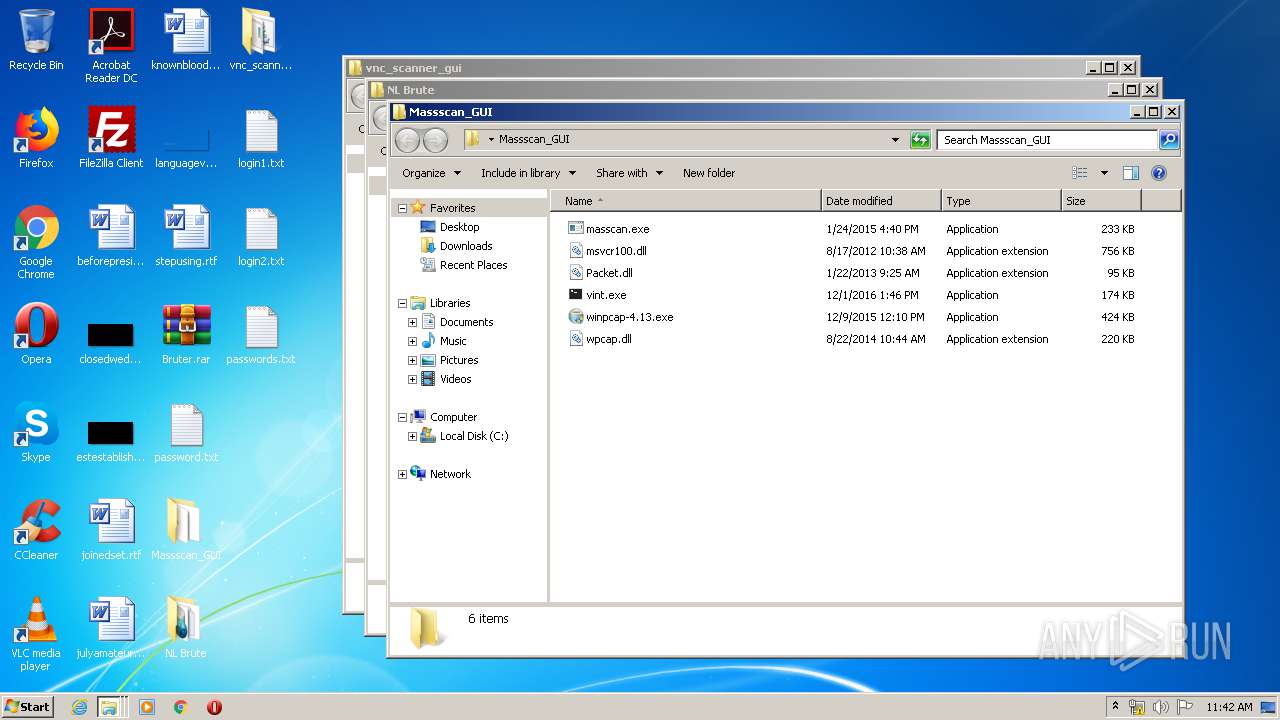Sort files by Type column
Viewport: 1280px width, 720px height.
[x=1001, y=201]
